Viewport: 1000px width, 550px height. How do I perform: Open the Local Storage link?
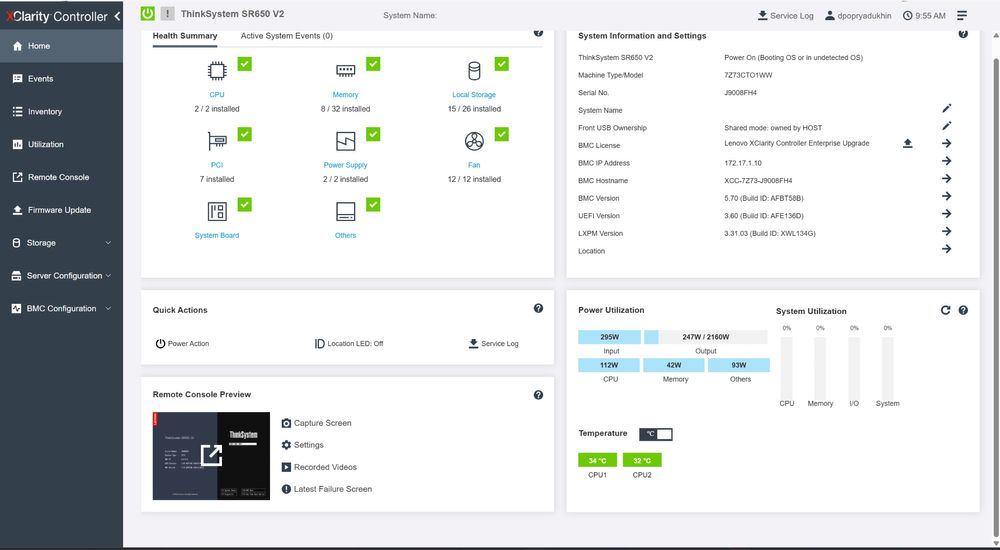474,94
